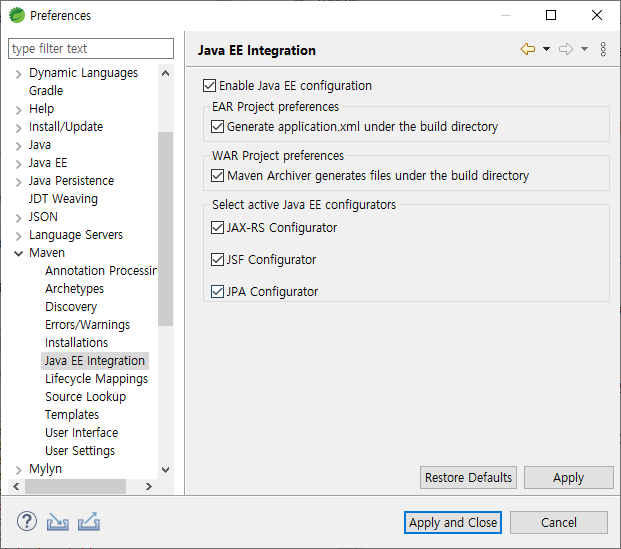The height and width of the screenshot is (549, 621).
Task: Click the tree vertical scrollbar thumb
Action: [x=166, y=229]
